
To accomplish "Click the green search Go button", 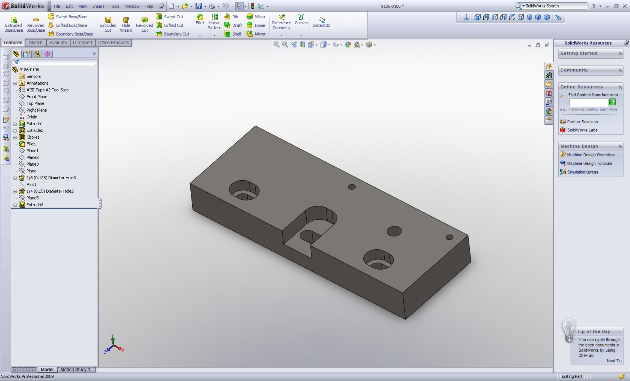I will coord(612,102).
